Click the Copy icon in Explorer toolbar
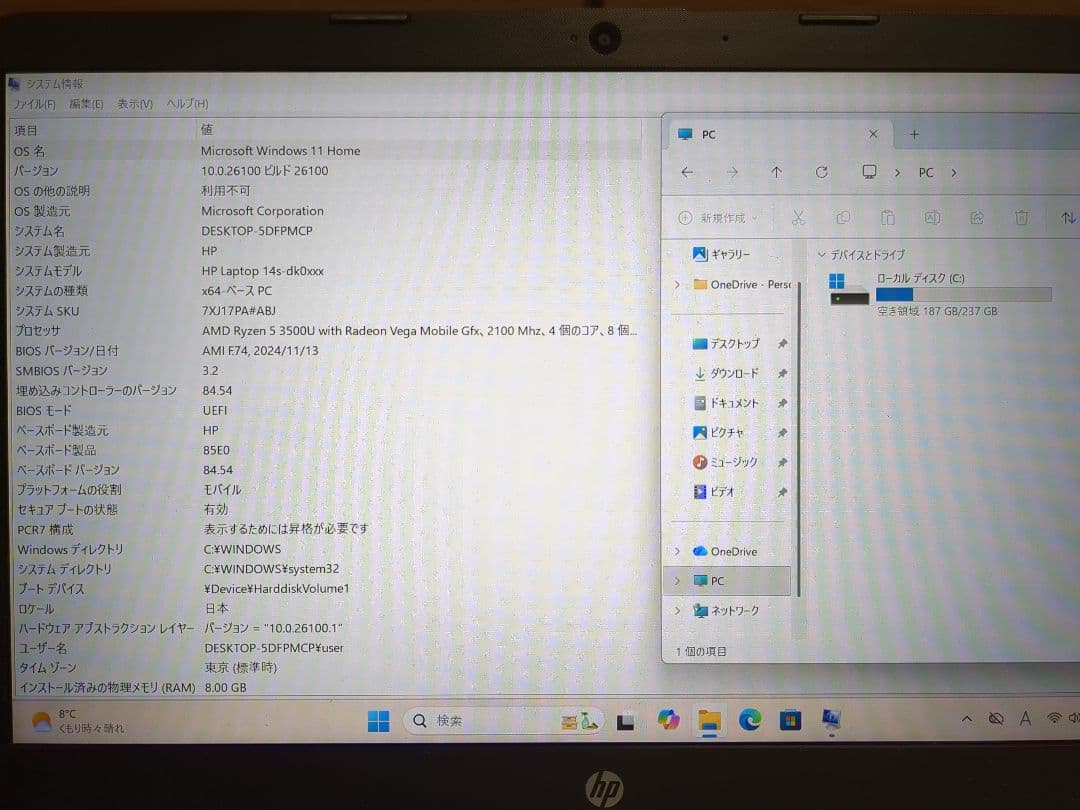Viewport: 1080px width, 810px height. (x=843, y=217)
